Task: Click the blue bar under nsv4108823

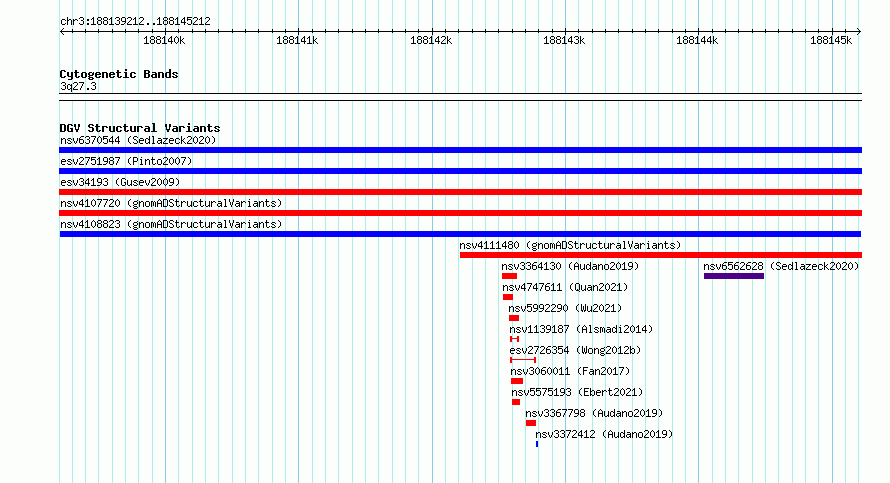Action: [x=460, y=234]
